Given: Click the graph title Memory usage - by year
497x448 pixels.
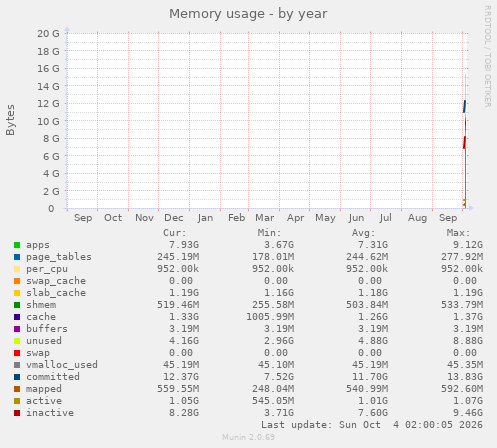Looking at the screenshot, I should pos(248,14).
